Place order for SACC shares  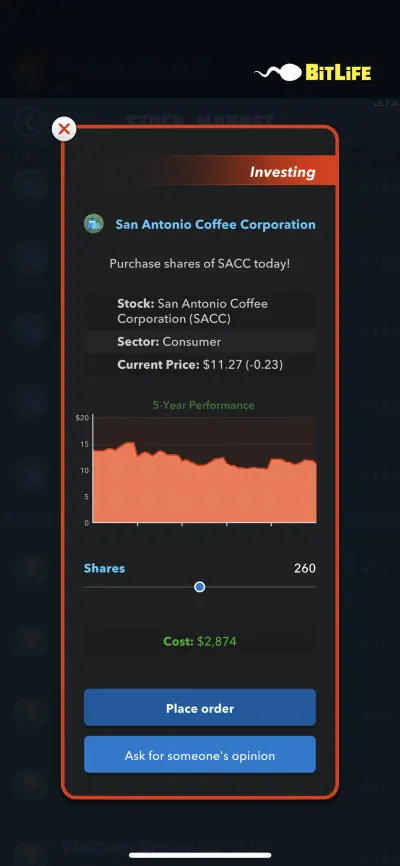200,708
